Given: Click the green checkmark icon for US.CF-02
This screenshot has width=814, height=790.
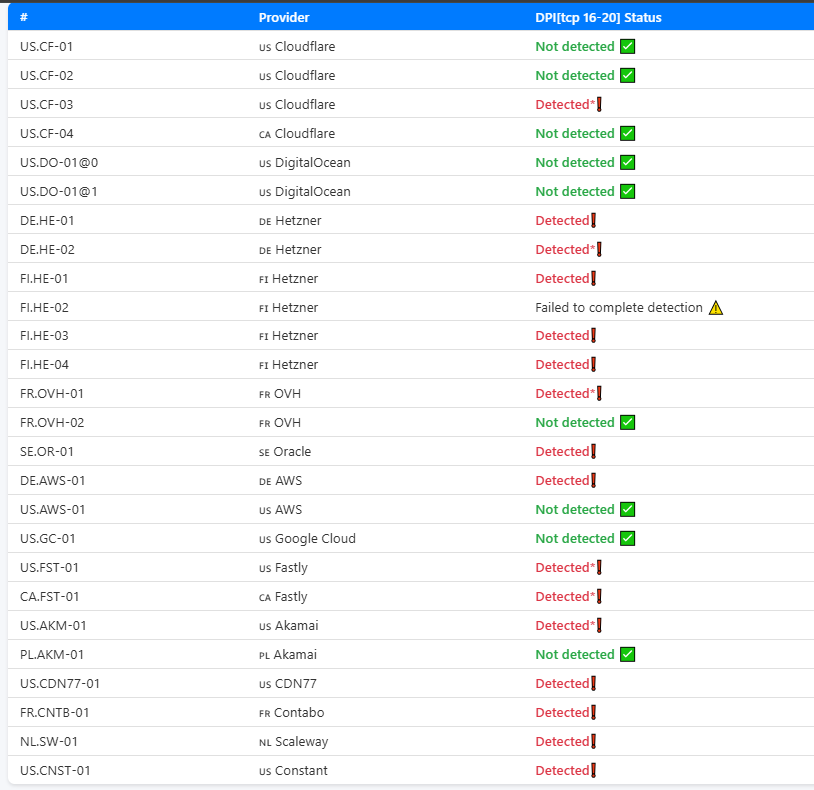Looking at the screenshot, I should point(627,76).
